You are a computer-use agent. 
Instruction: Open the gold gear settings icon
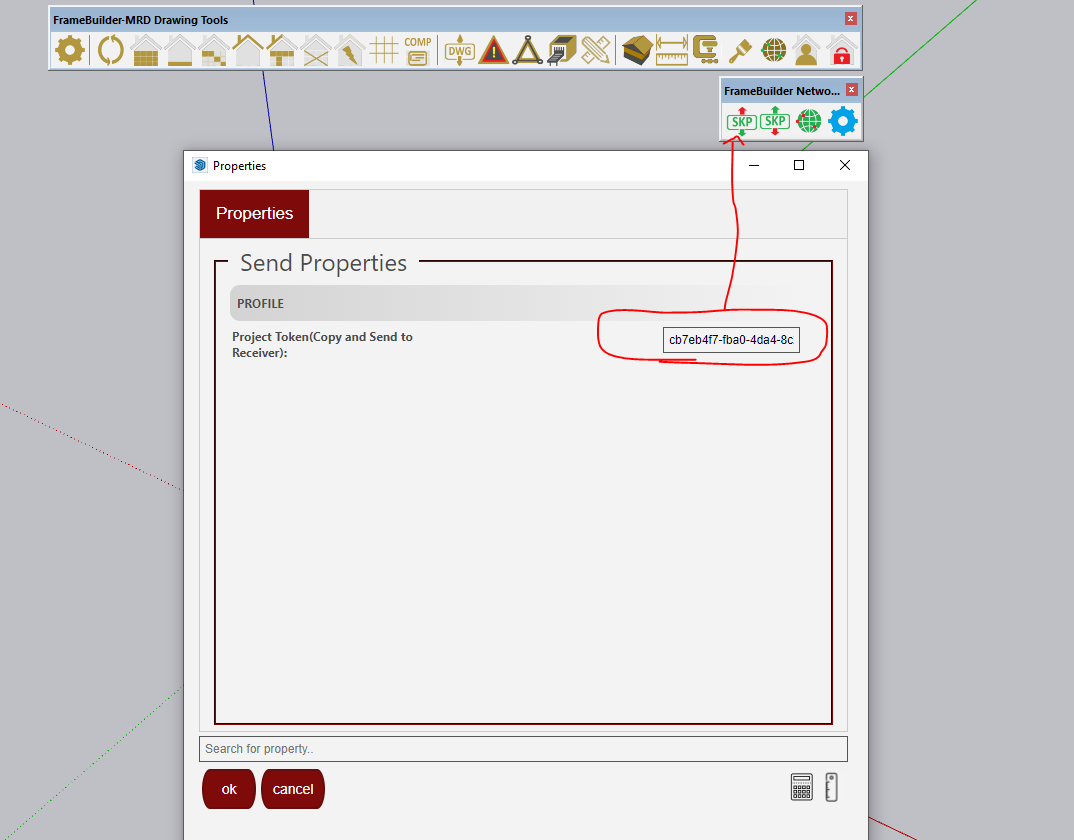coord(70,51)
